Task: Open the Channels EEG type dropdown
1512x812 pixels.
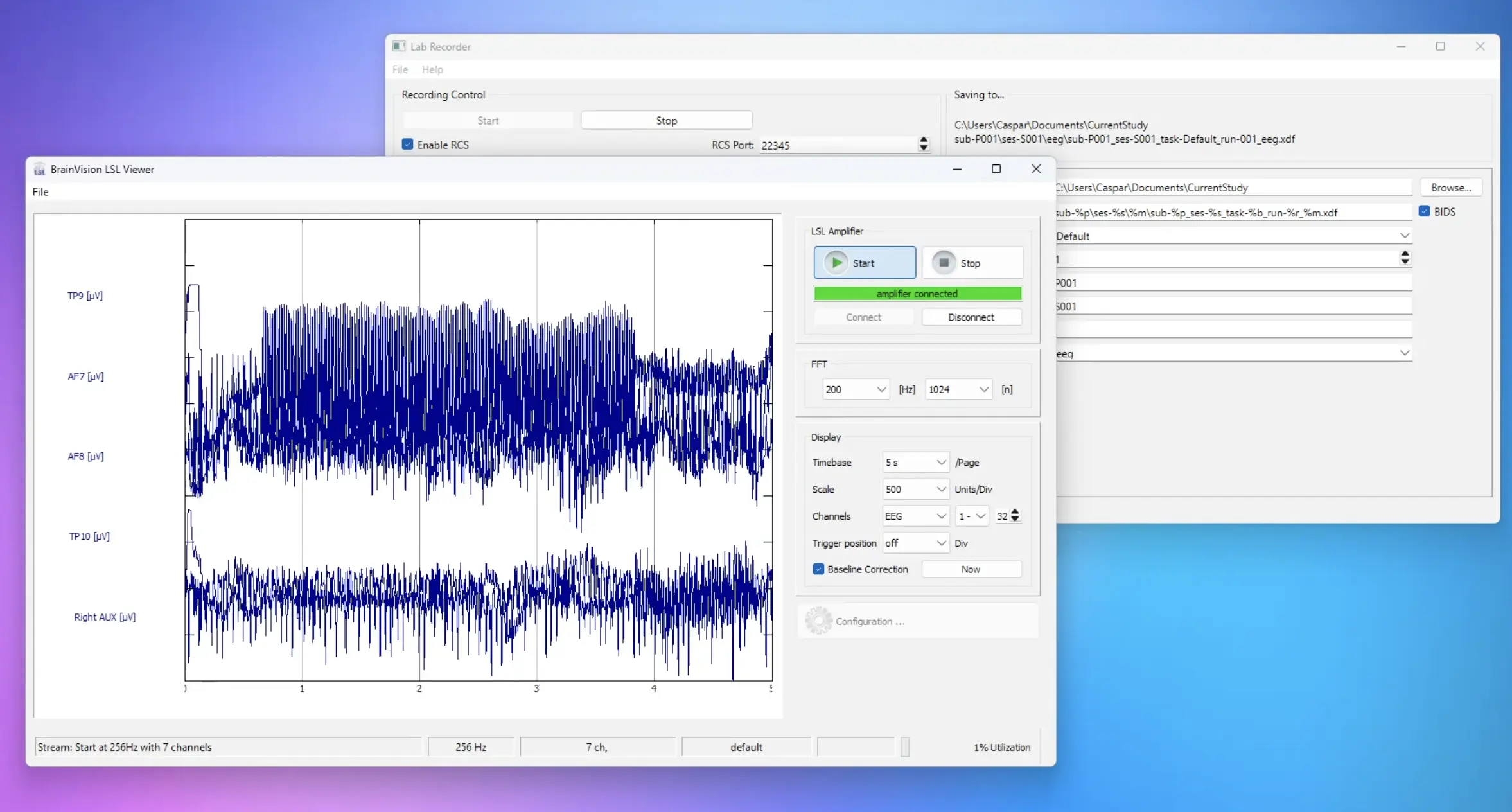Action: pos(915,516)
